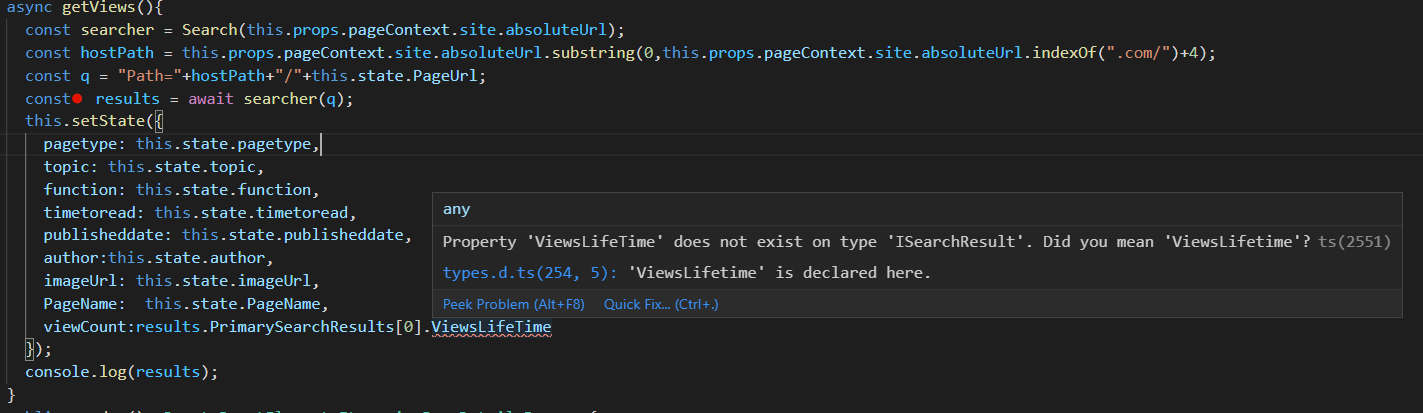The height and width of the screenshot is (413, 1423).
Task: Click the red breakpoint dot after const
Action: pos(77,99)
